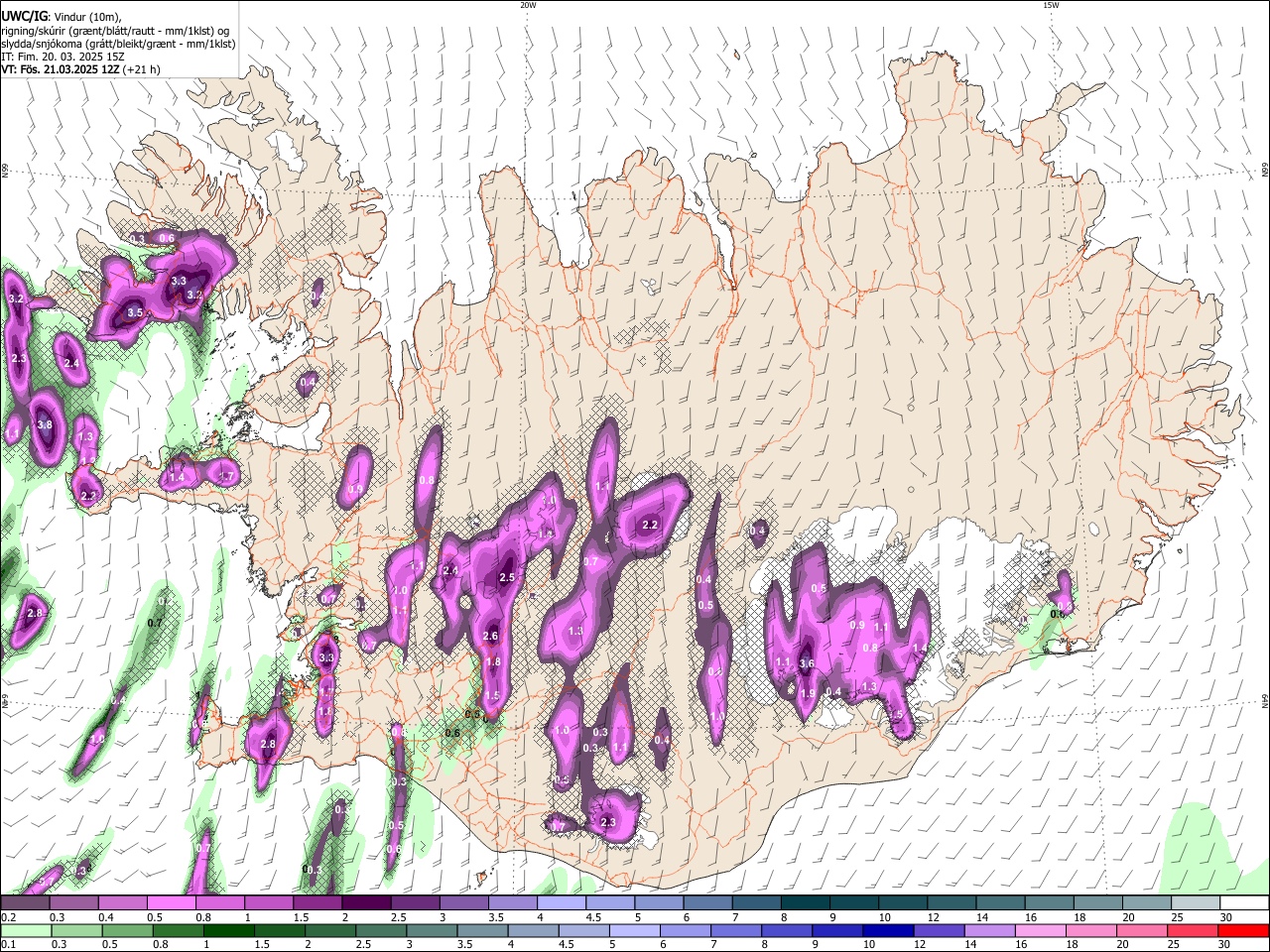Viewport: 1270px width, 952px height.
Task: Click the VT: Fös. 21.03.2025 12Z valid time
Action: [x=61, y=70]
